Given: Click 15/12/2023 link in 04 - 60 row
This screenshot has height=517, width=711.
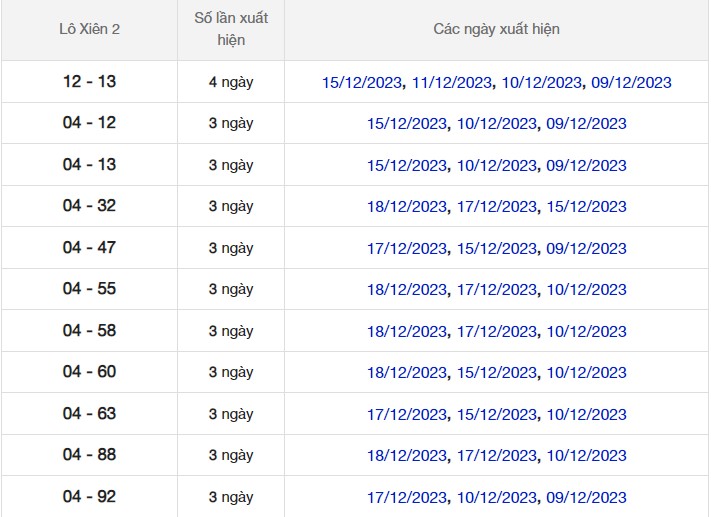Looking at the screenshot, I should (497, 373).
